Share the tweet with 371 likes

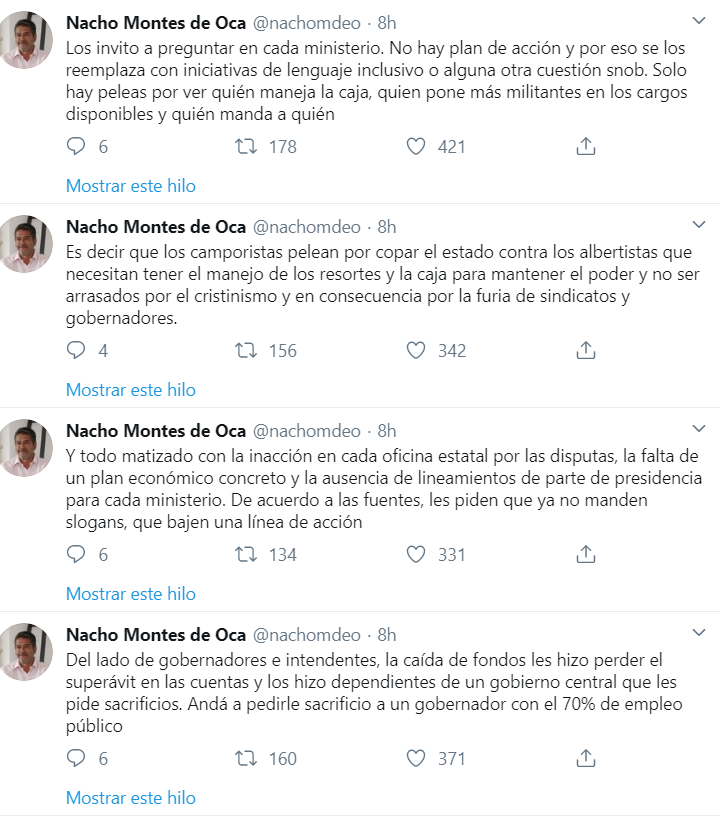click(587, 758)
